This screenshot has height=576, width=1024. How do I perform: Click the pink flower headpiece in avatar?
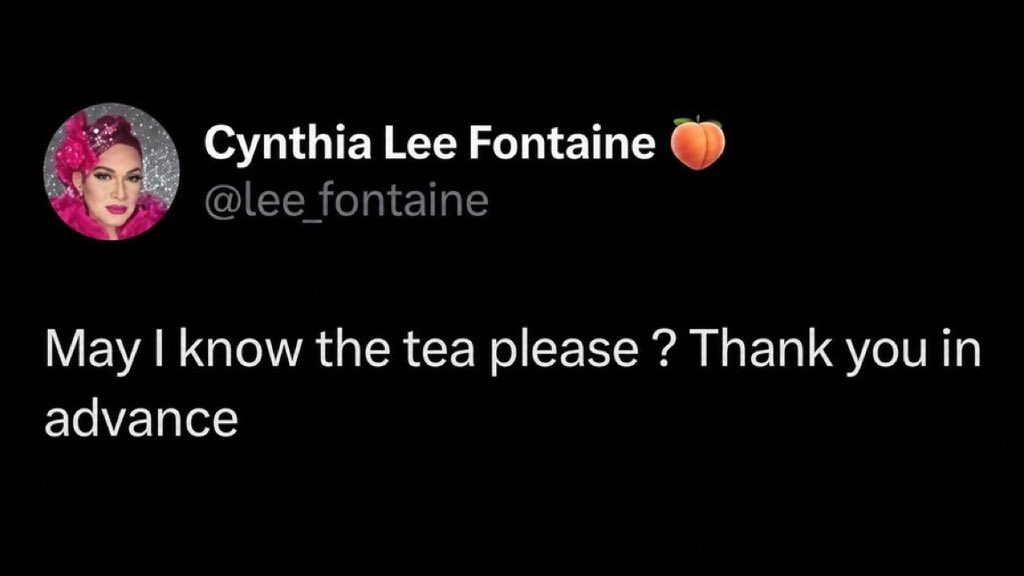(x=72, y=152)
